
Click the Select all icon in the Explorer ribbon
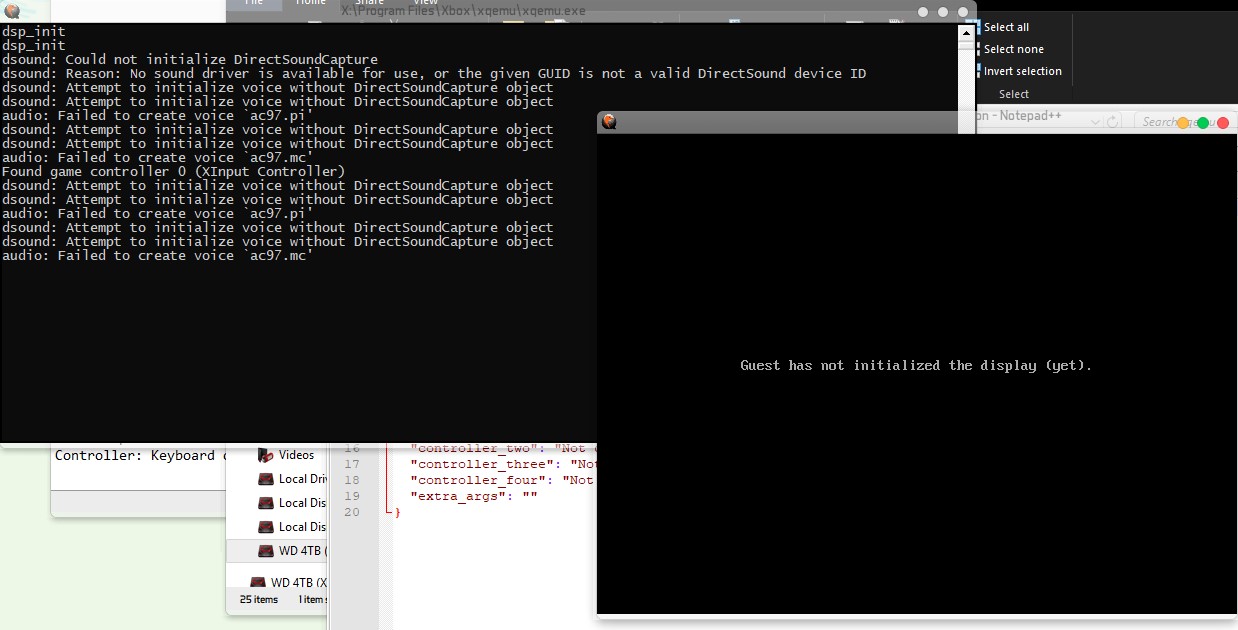click(978, 27)
